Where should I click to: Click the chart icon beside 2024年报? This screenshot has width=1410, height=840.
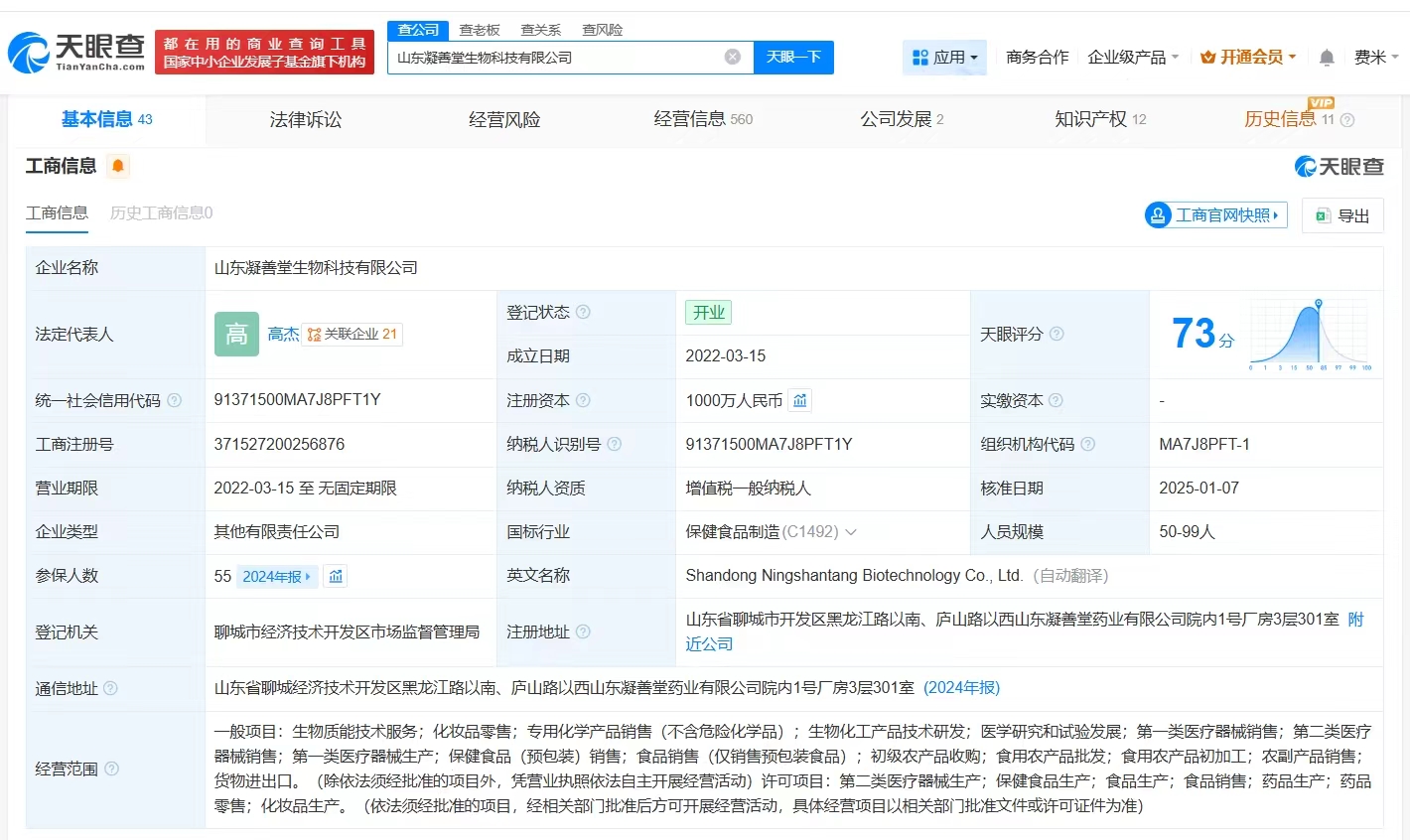pyautogui.click(x=336, y=576)
